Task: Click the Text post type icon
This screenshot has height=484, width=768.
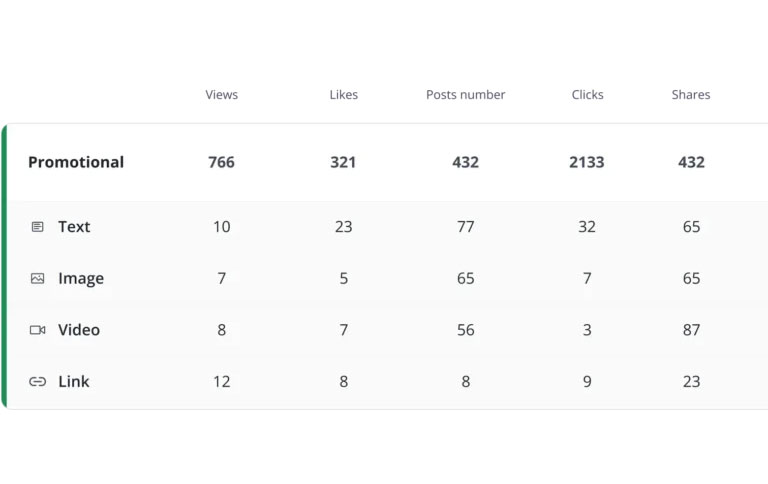Action: (x=38, y=227)
